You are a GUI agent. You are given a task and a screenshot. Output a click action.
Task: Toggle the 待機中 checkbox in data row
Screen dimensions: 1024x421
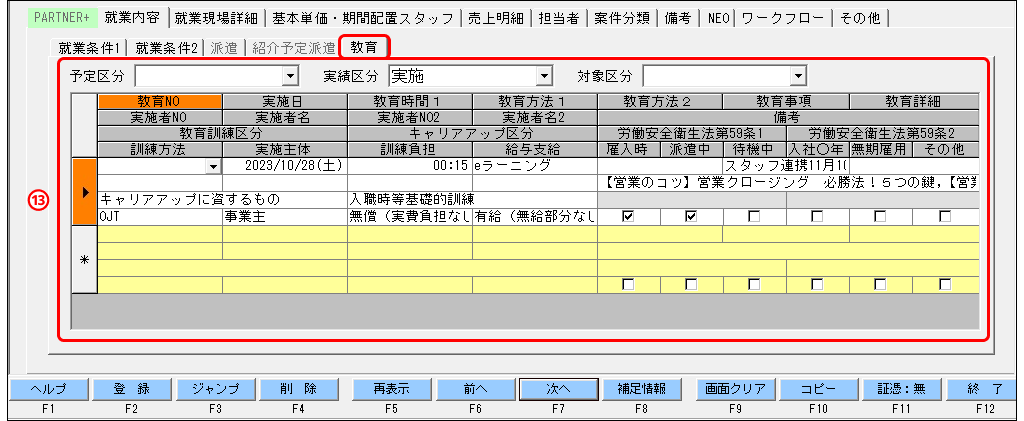(754, 217)
